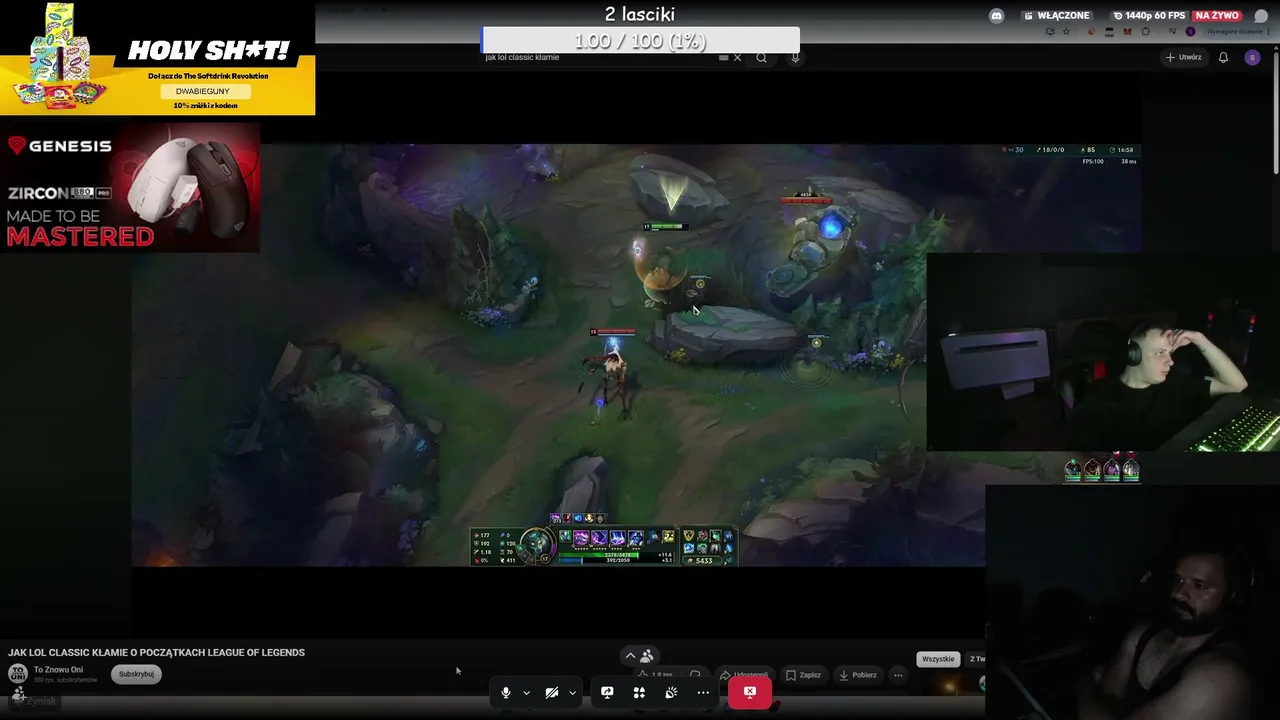
Task: Start voice search with microphone icon
Action: pos(795,57)
